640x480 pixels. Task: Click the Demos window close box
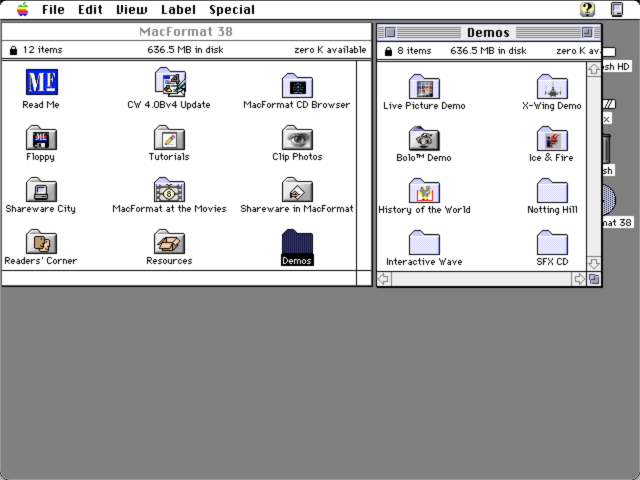[x=390, y=32]
